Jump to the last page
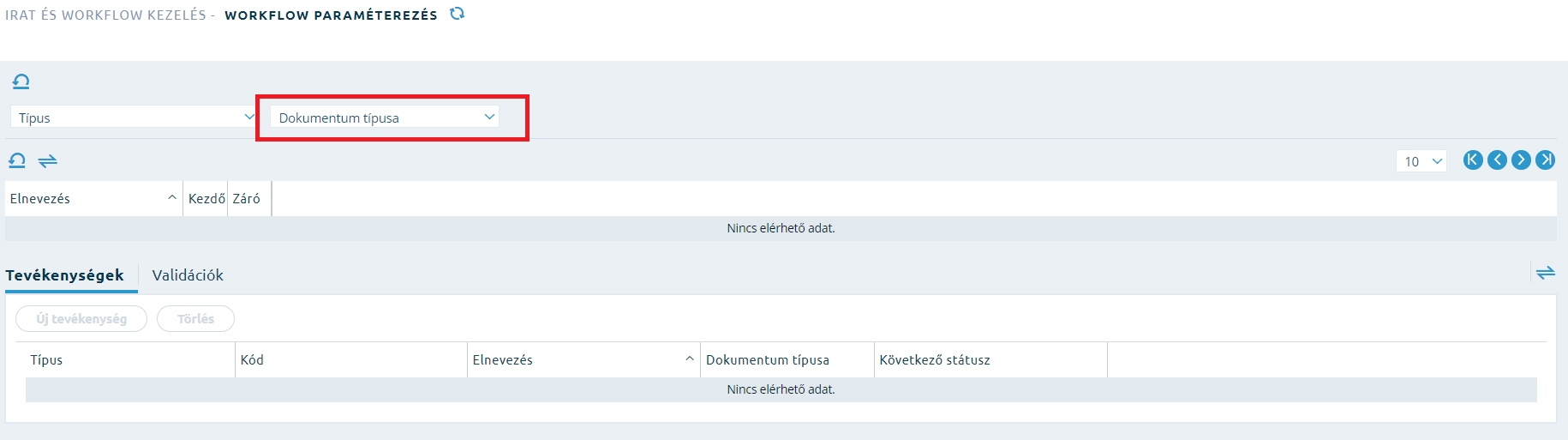Image resolution: width=1568 pixels, height=440 pixels. pyautogui.click(x=1545, y=160)
